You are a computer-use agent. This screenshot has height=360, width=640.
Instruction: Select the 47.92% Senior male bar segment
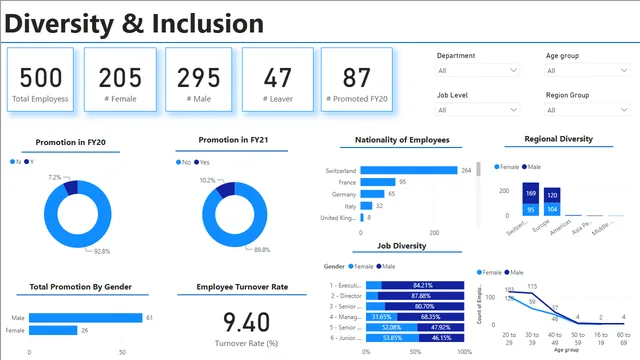pos(440,327)
